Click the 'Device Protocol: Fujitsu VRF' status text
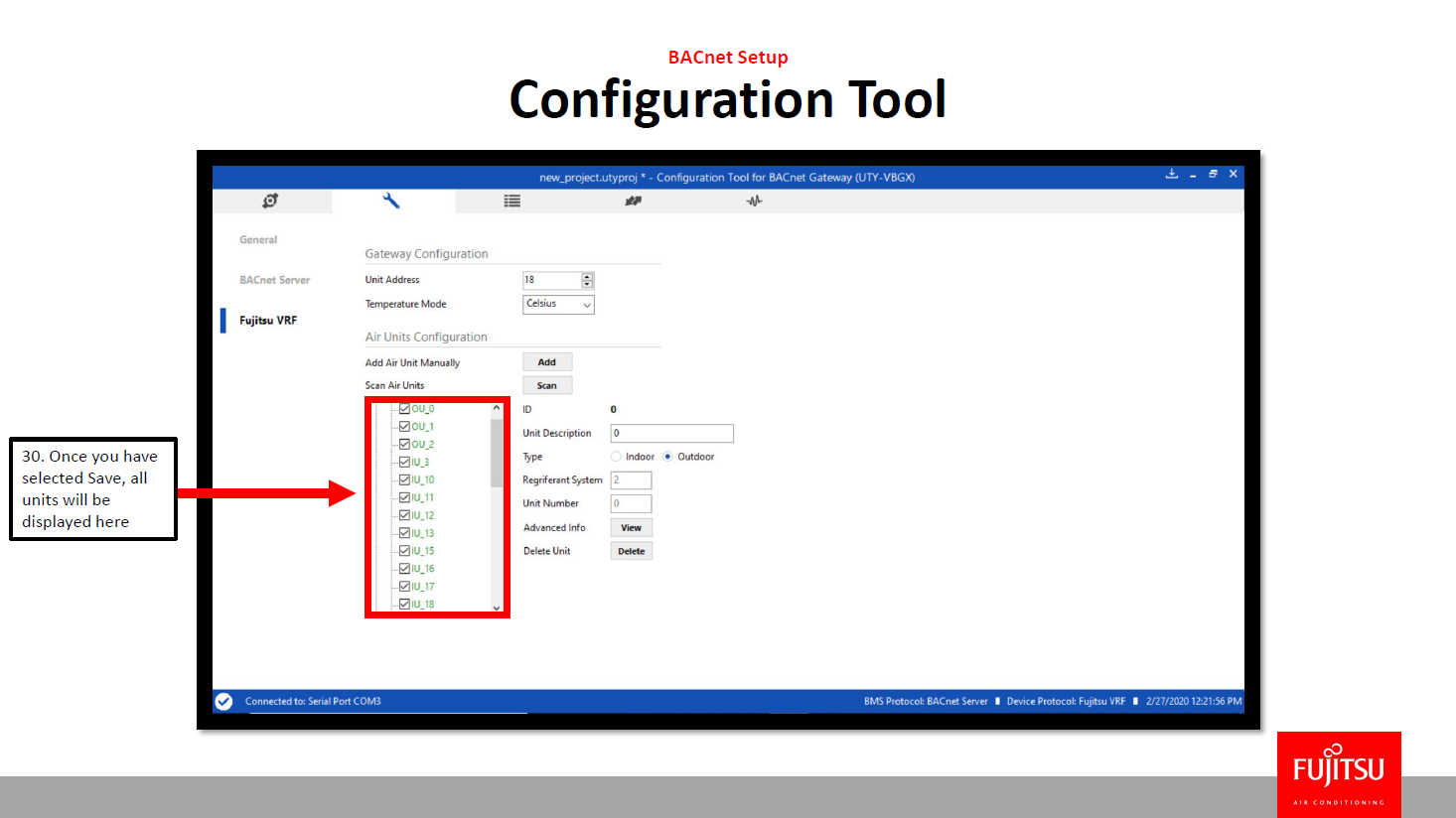Viewport: 1456px width, 818px height. coord(1066,702)
